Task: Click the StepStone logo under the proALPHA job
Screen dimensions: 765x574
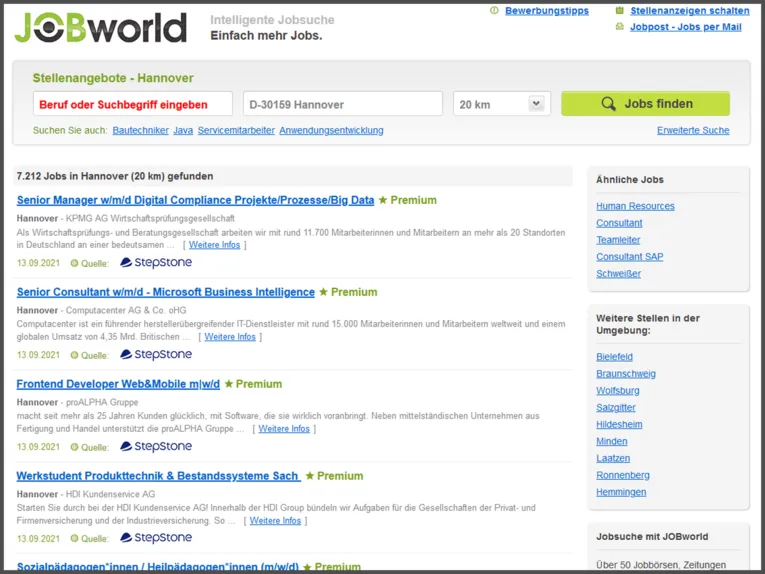Action: click(x=156, y=446)
